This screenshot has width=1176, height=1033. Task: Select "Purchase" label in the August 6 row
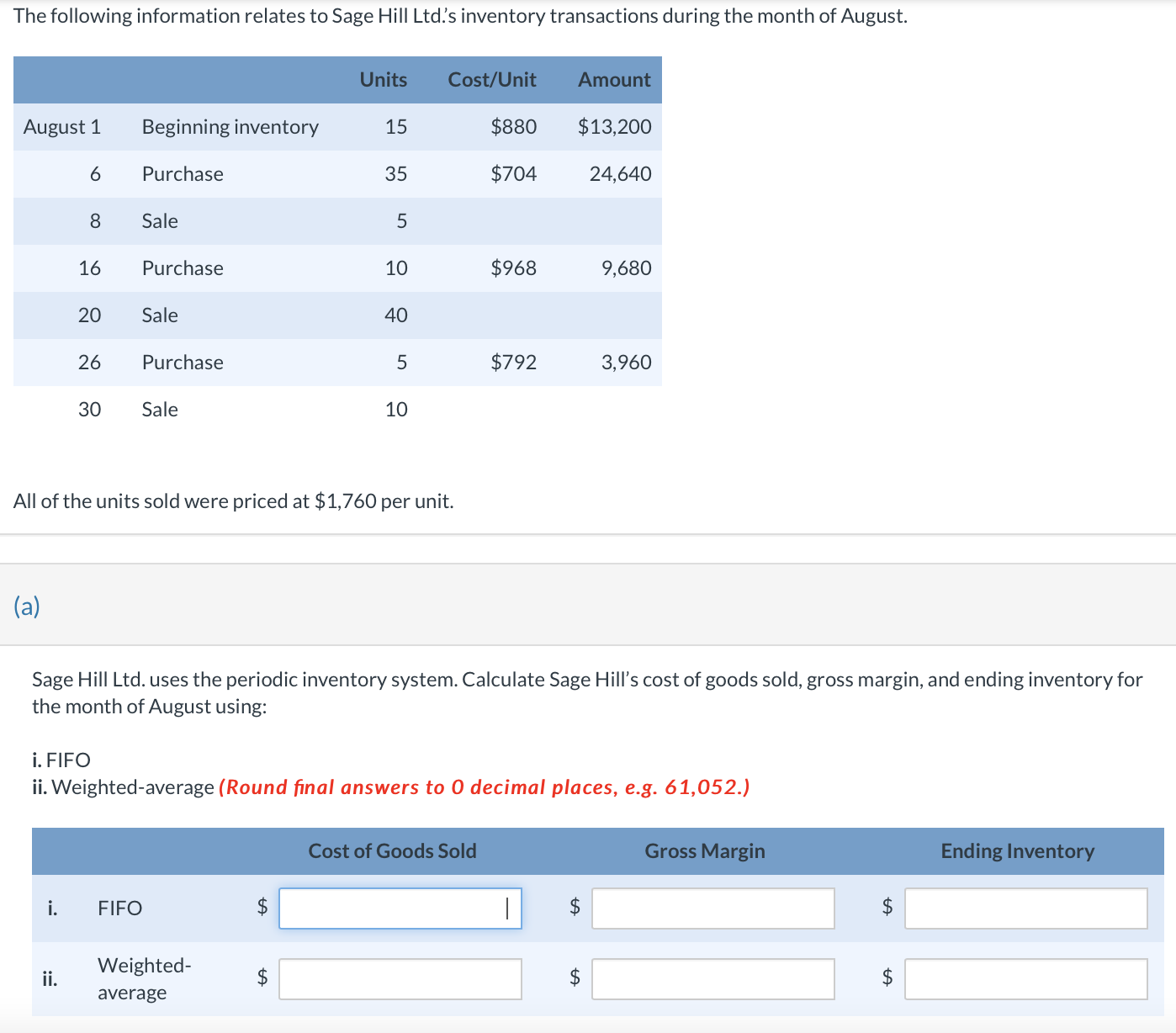tap(183, 174)
